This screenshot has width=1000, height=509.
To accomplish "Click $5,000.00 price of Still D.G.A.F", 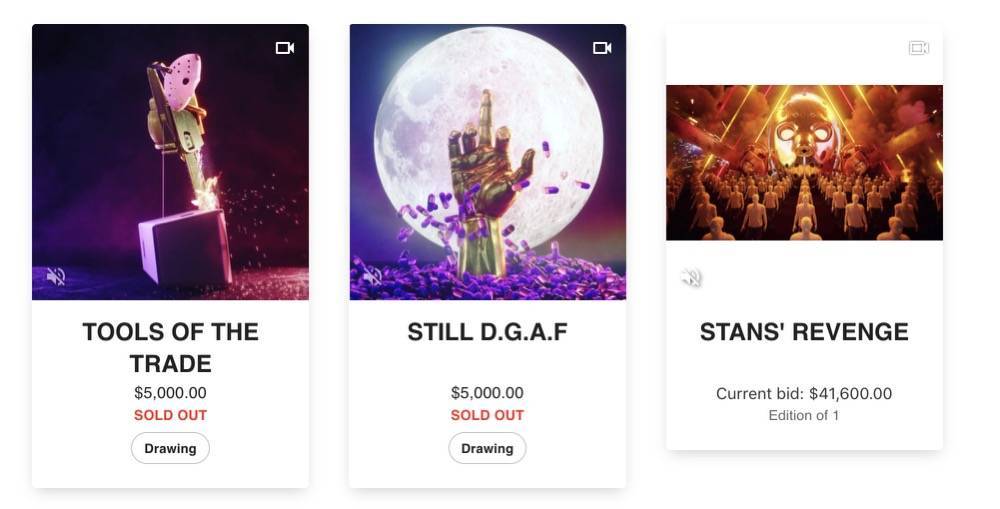I will pos(487,393).
